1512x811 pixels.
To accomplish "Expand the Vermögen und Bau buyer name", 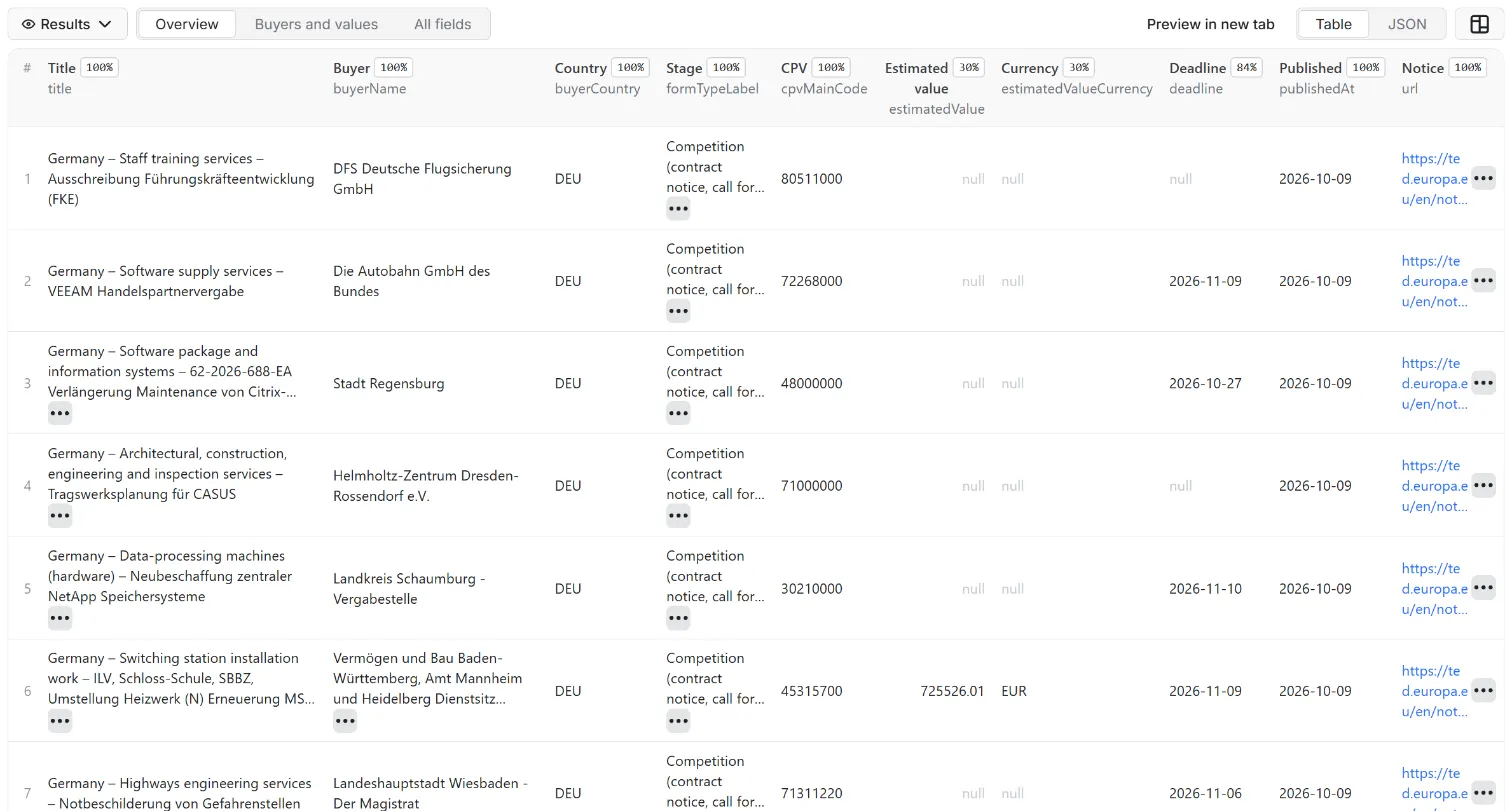I will tap(345, 720).
